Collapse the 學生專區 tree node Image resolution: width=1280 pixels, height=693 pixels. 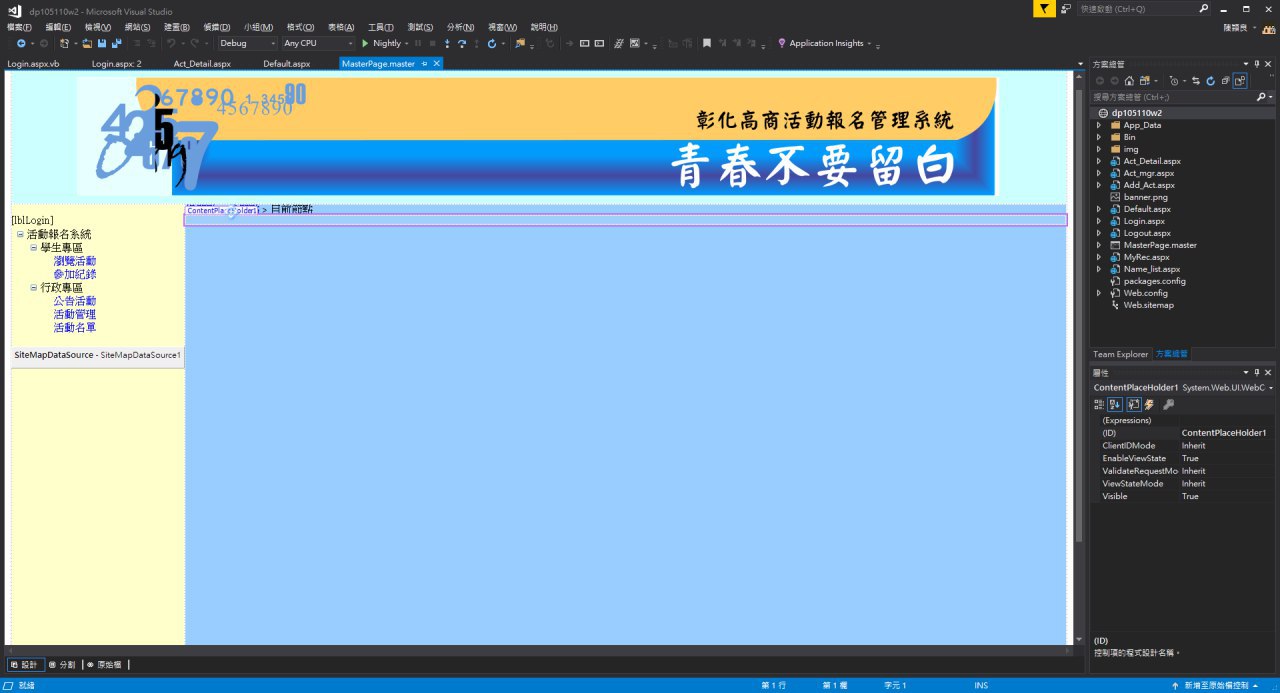click(x=33, y=248)
